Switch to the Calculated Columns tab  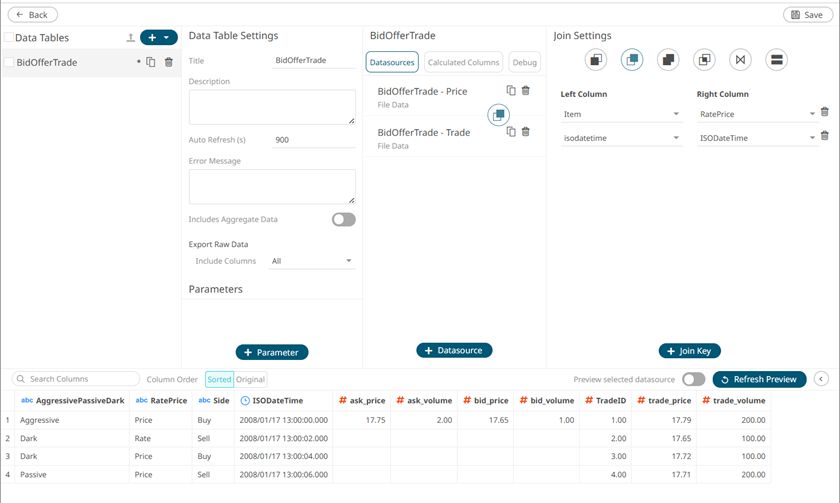pyautogui.click(x=463, y=62)
